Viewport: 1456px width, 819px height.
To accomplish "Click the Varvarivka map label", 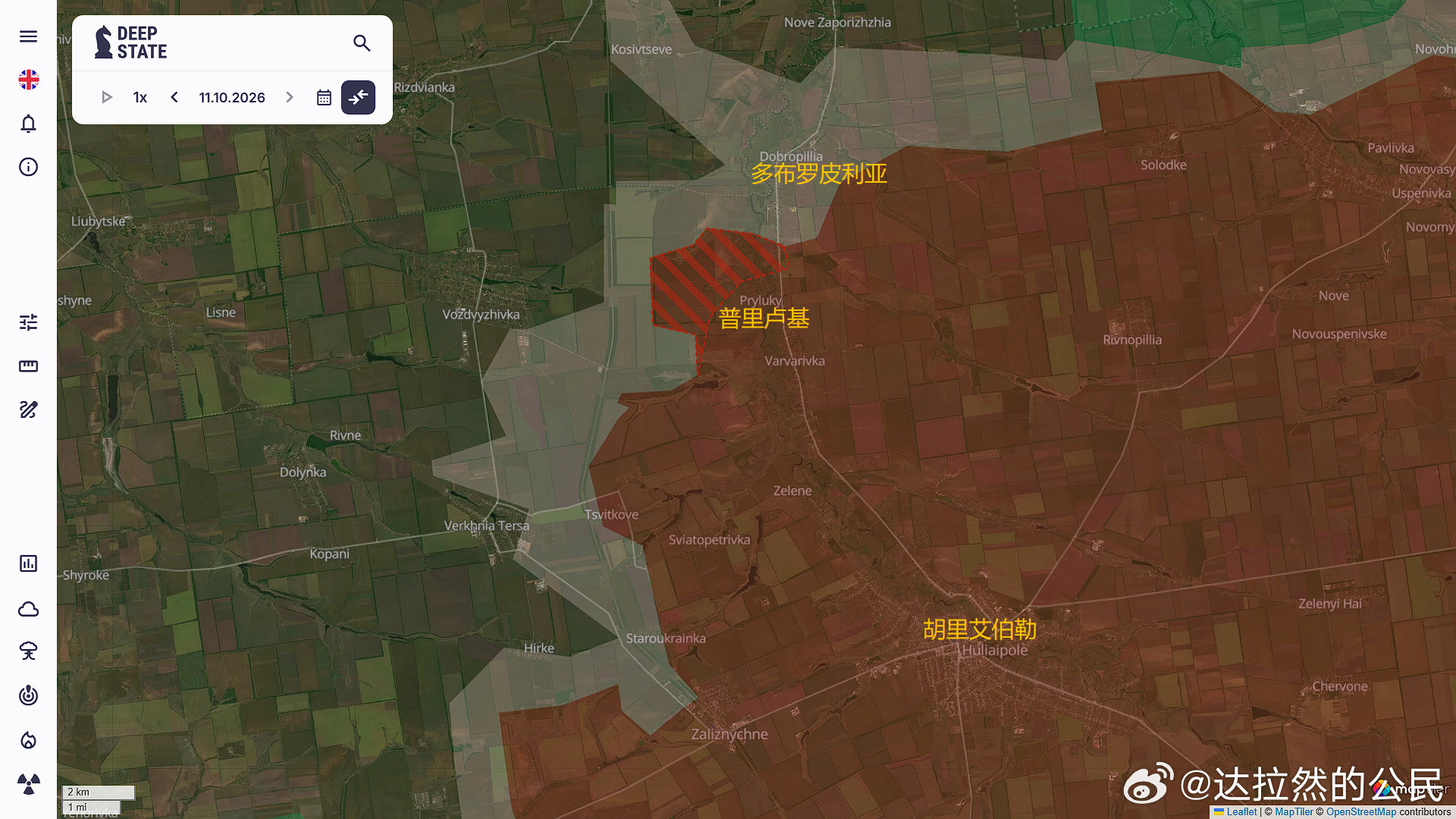I will (x=794, y=361).
